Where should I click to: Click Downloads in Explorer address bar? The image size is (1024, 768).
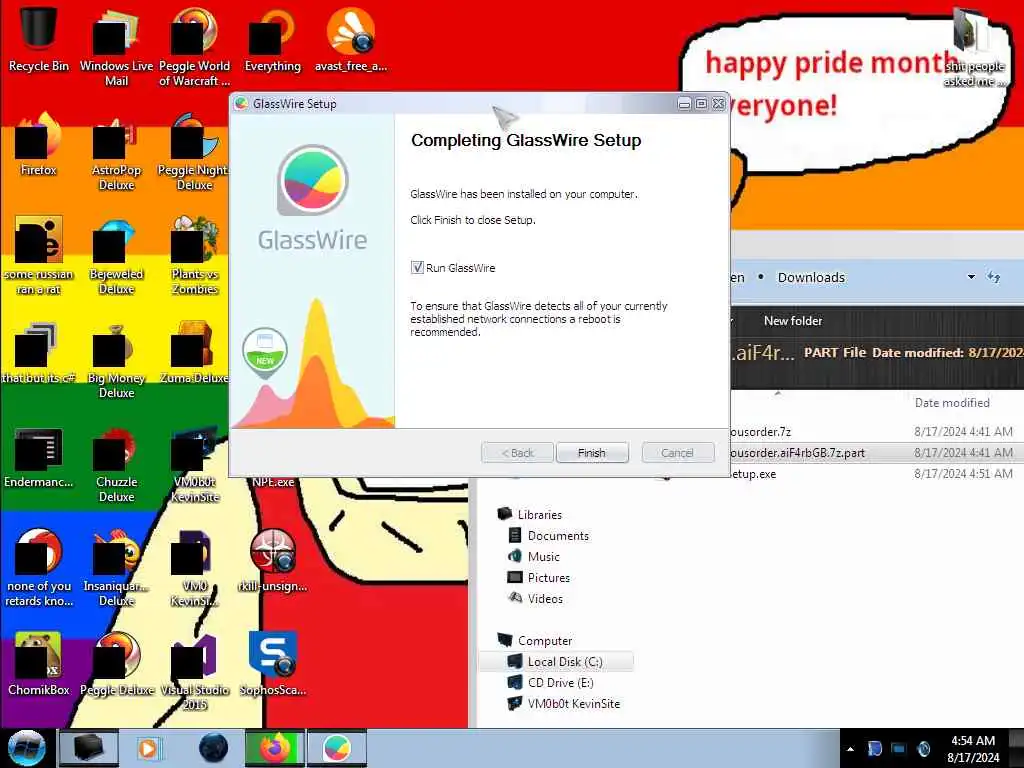811,278
